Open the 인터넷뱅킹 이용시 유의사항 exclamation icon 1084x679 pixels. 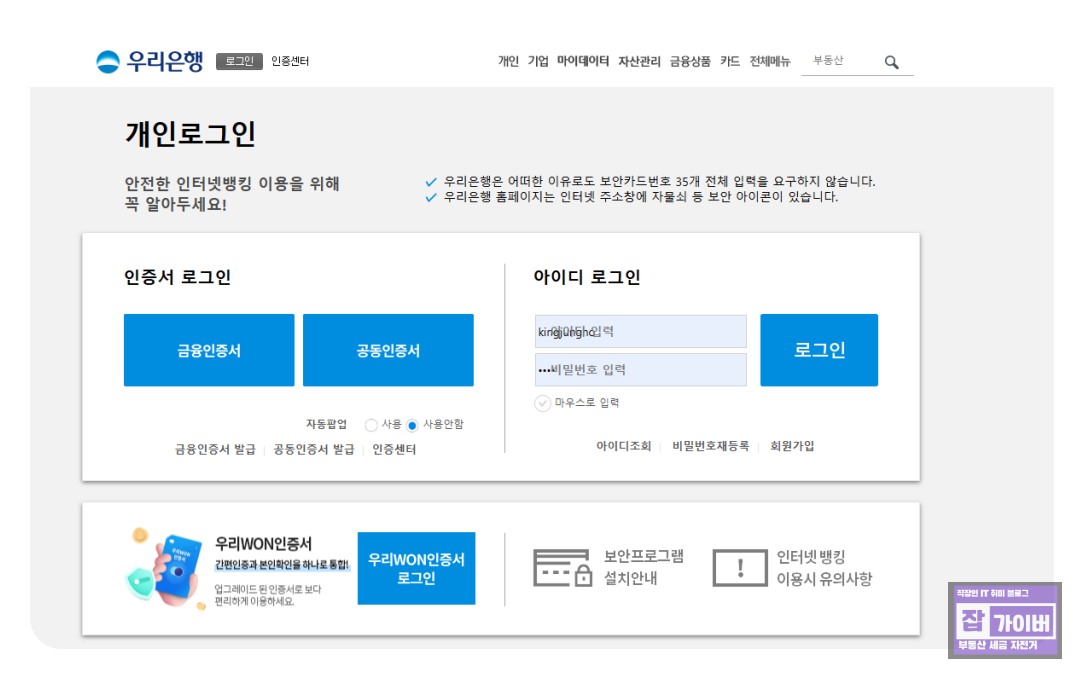coord(740,568)
